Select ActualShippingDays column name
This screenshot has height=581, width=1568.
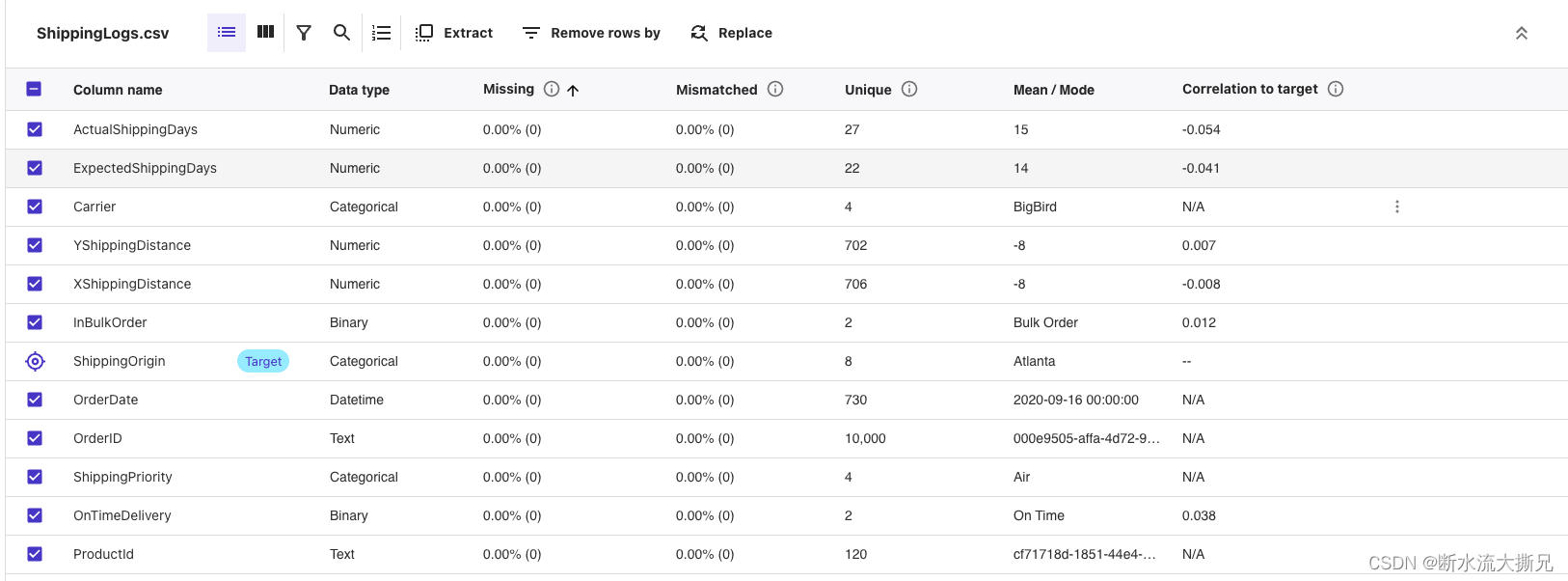click(135, 129)
